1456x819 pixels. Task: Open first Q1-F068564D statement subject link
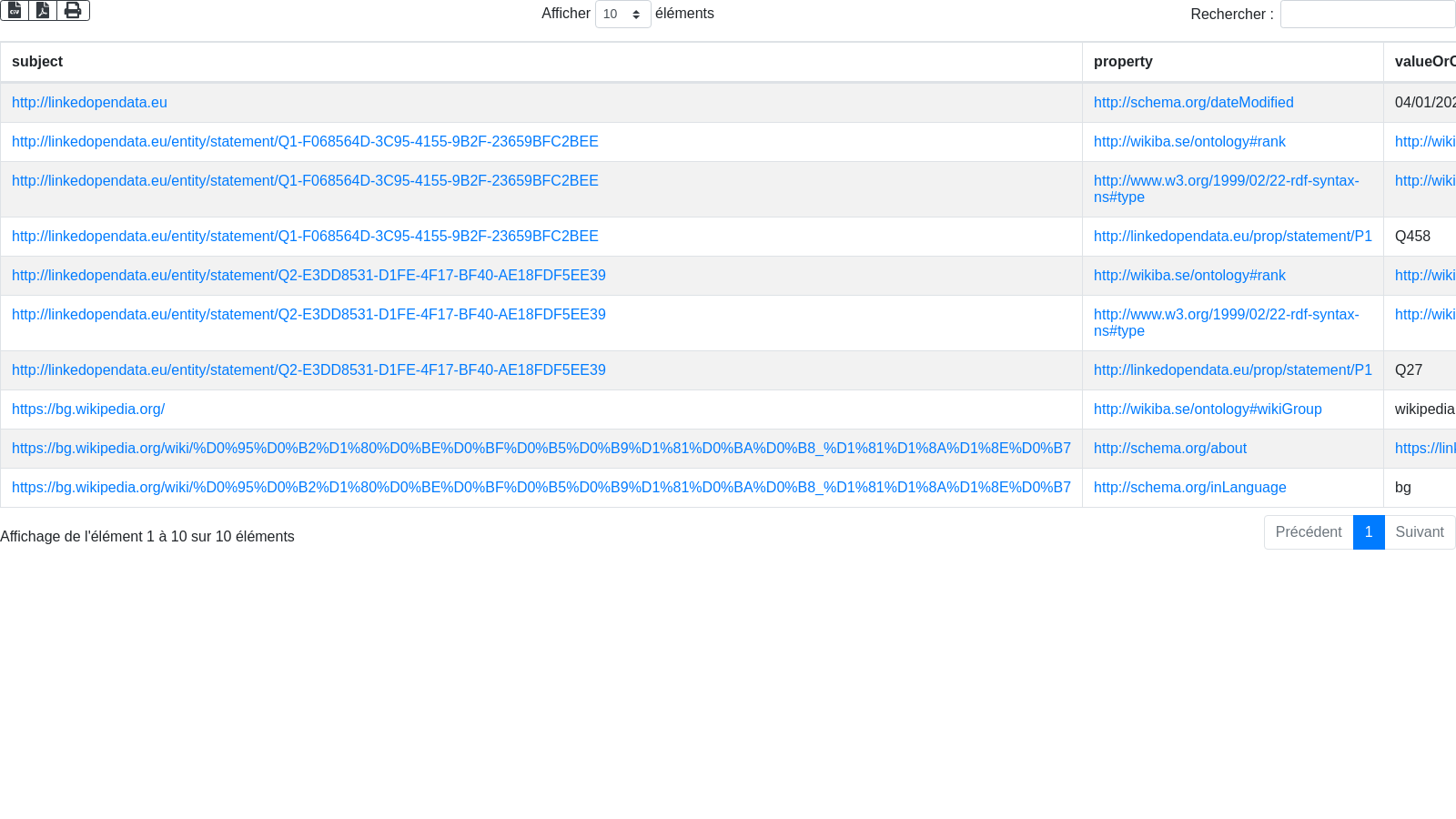click(x=305, y=142)
